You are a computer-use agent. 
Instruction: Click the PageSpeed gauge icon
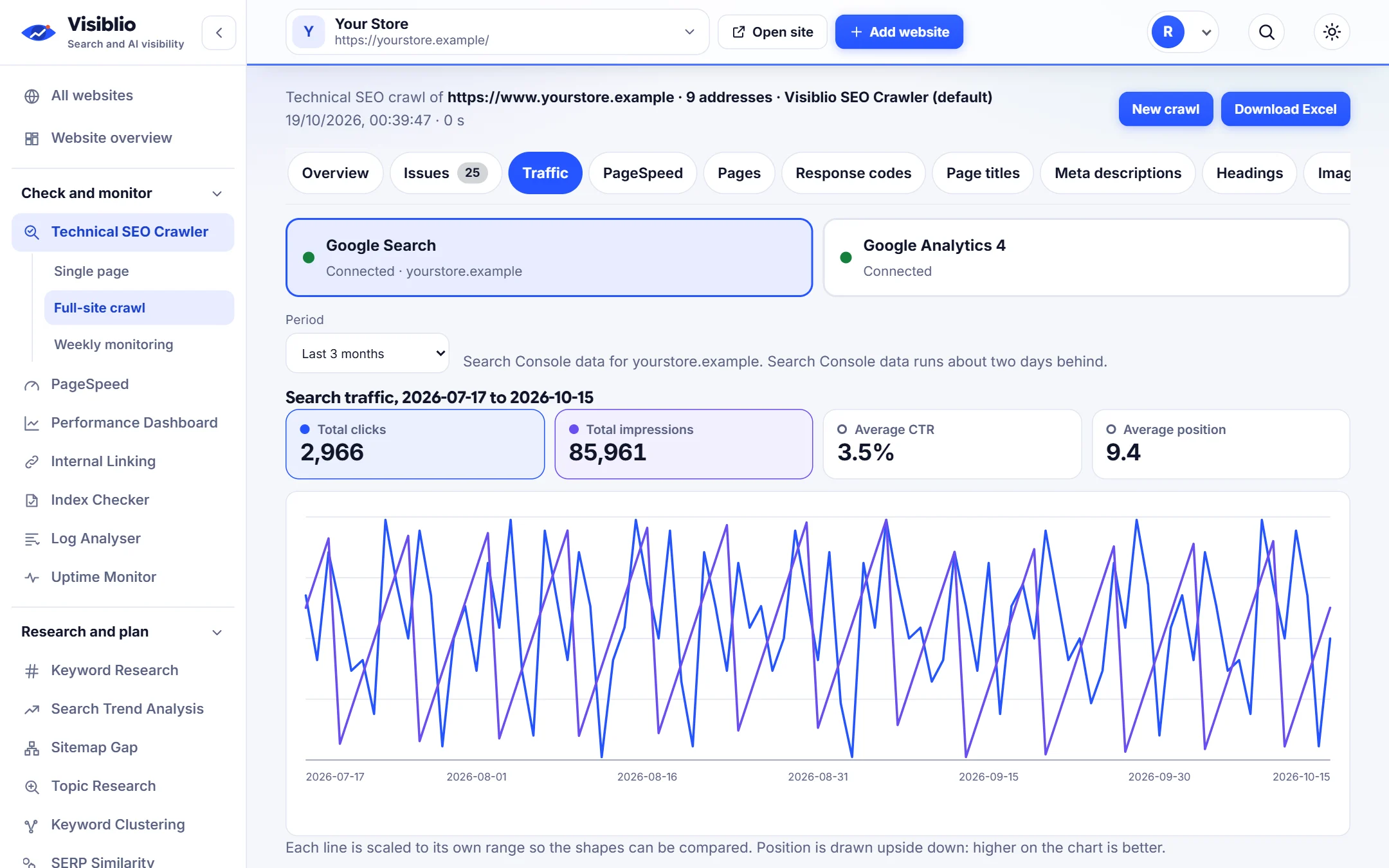[x=32, y=385]
